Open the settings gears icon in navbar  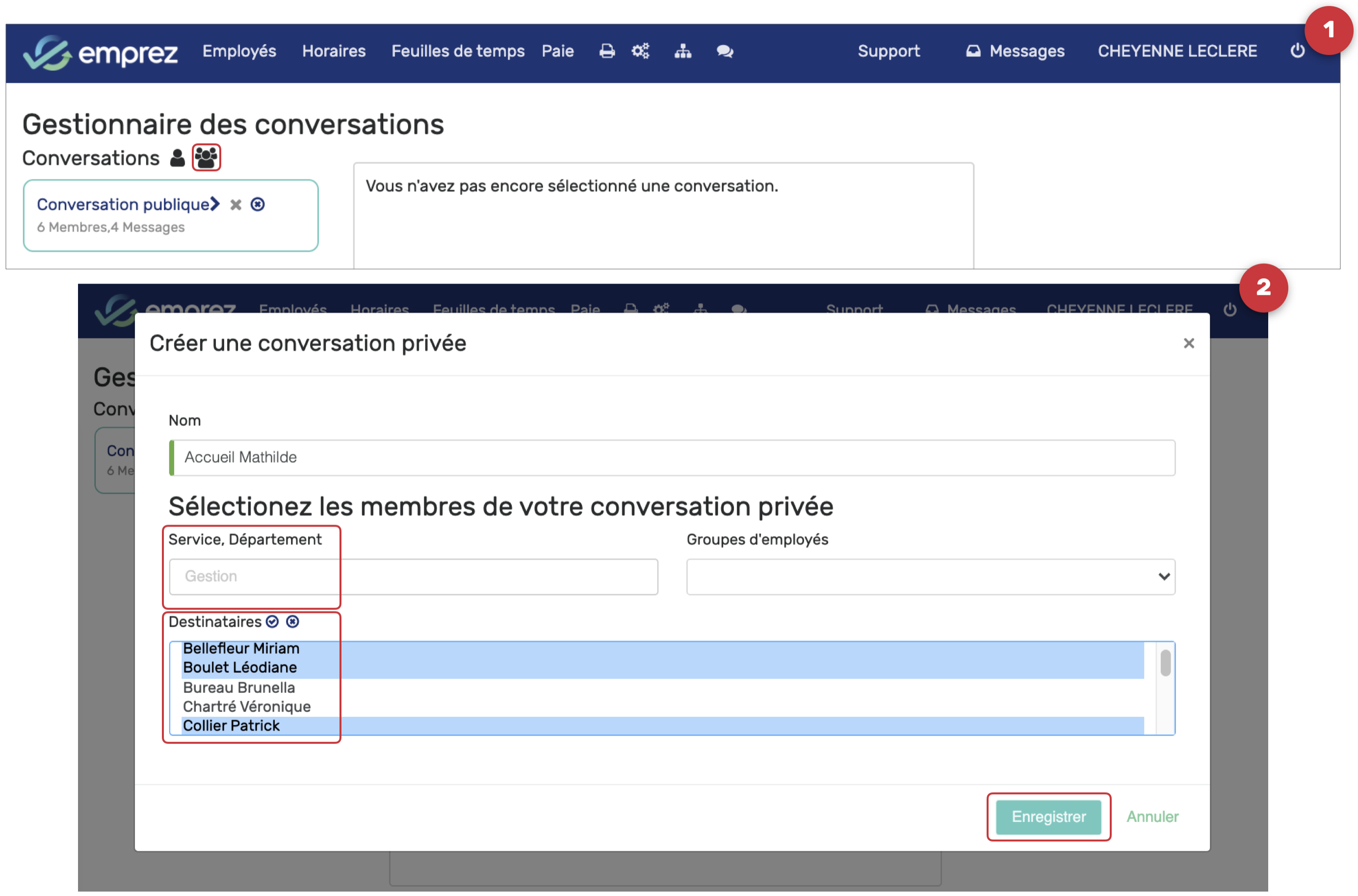[x=640, y=52]
